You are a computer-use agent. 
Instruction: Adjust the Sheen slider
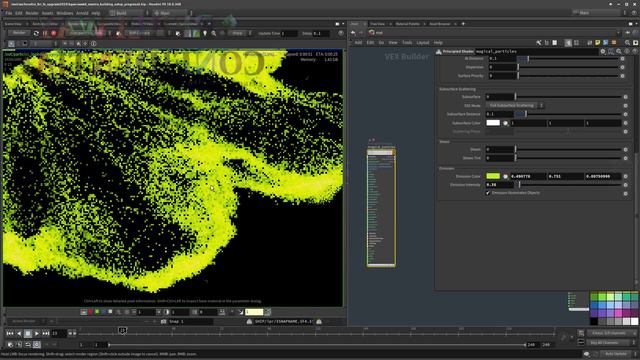[568, 149]
